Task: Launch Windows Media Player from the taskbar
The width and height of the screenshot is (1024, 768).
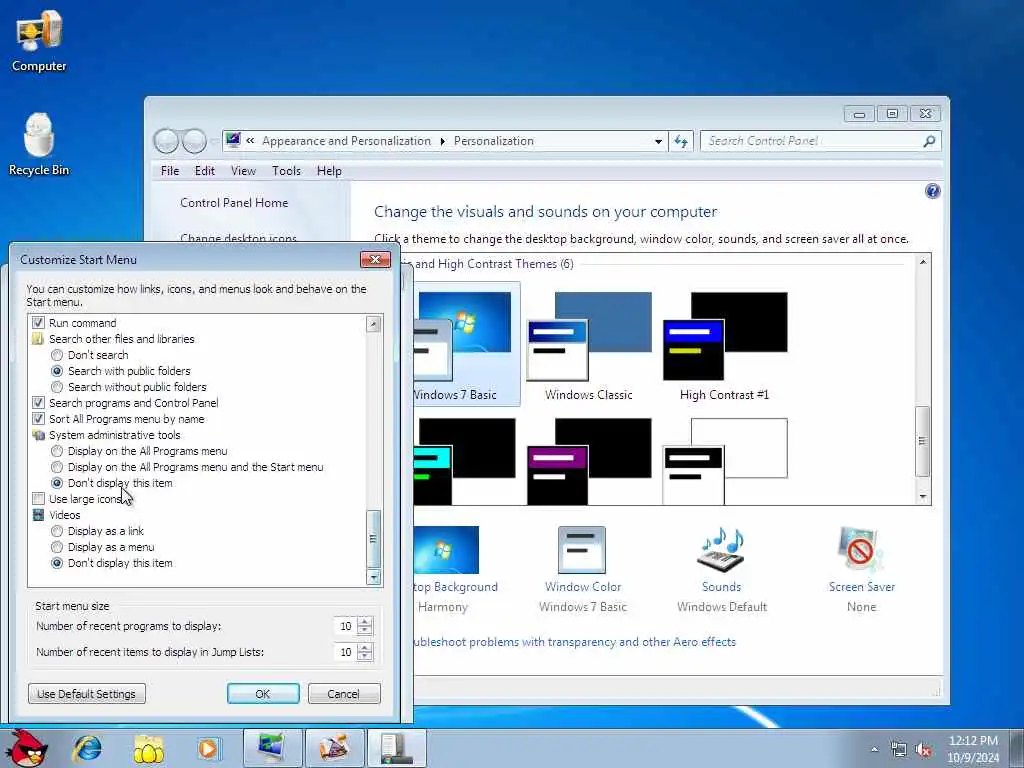Action: click(209, 748)
